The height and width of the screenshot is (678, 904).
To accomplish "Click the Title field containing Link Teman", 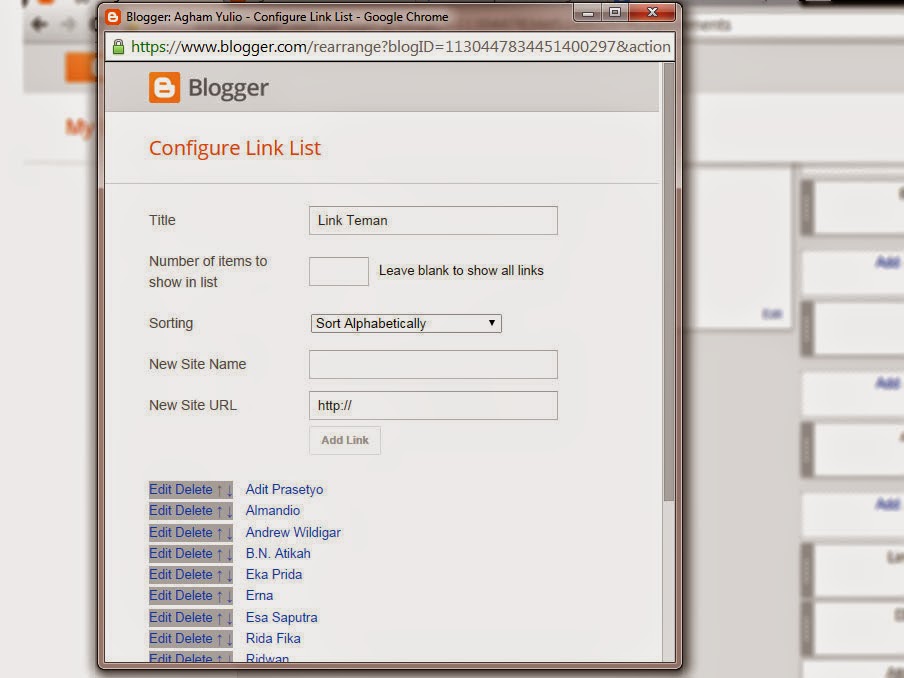I will (433, 221).
